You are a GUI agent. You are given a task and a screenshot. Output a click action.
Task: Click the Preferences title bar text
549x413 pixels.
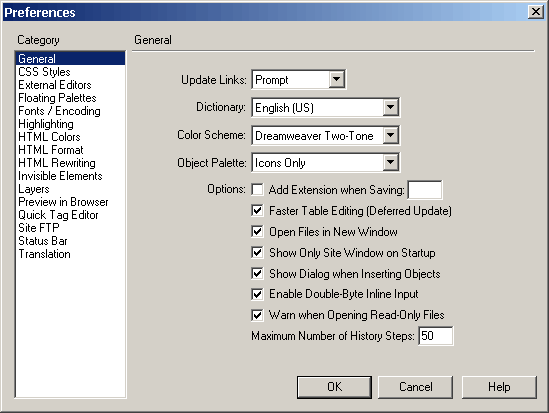pos(40,13)
